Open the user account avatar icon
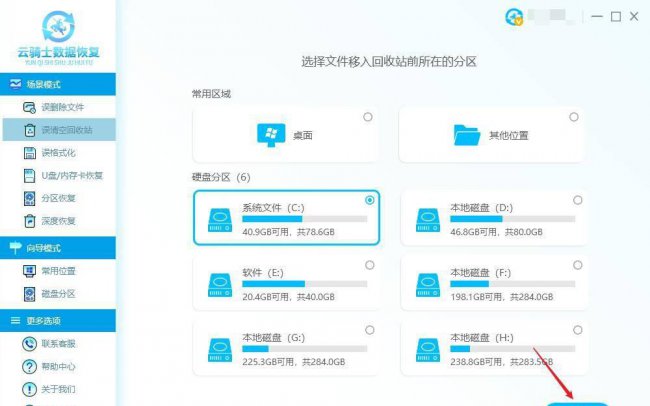This screenshot has height=406, width=650. (514, 17)
